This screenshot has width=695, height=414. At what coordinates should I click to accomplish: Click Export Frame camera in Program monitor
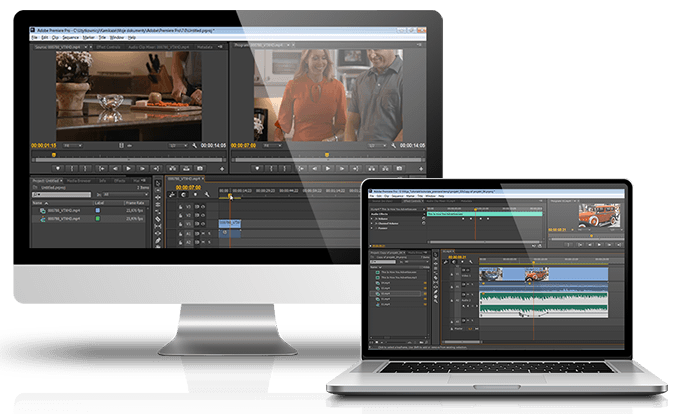(399, 168)
